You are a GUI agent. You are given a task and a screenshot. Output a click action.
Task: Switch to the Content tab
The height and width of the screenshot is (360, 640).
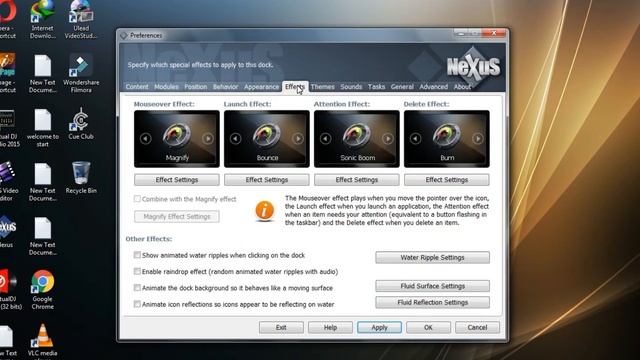point(137,87)
